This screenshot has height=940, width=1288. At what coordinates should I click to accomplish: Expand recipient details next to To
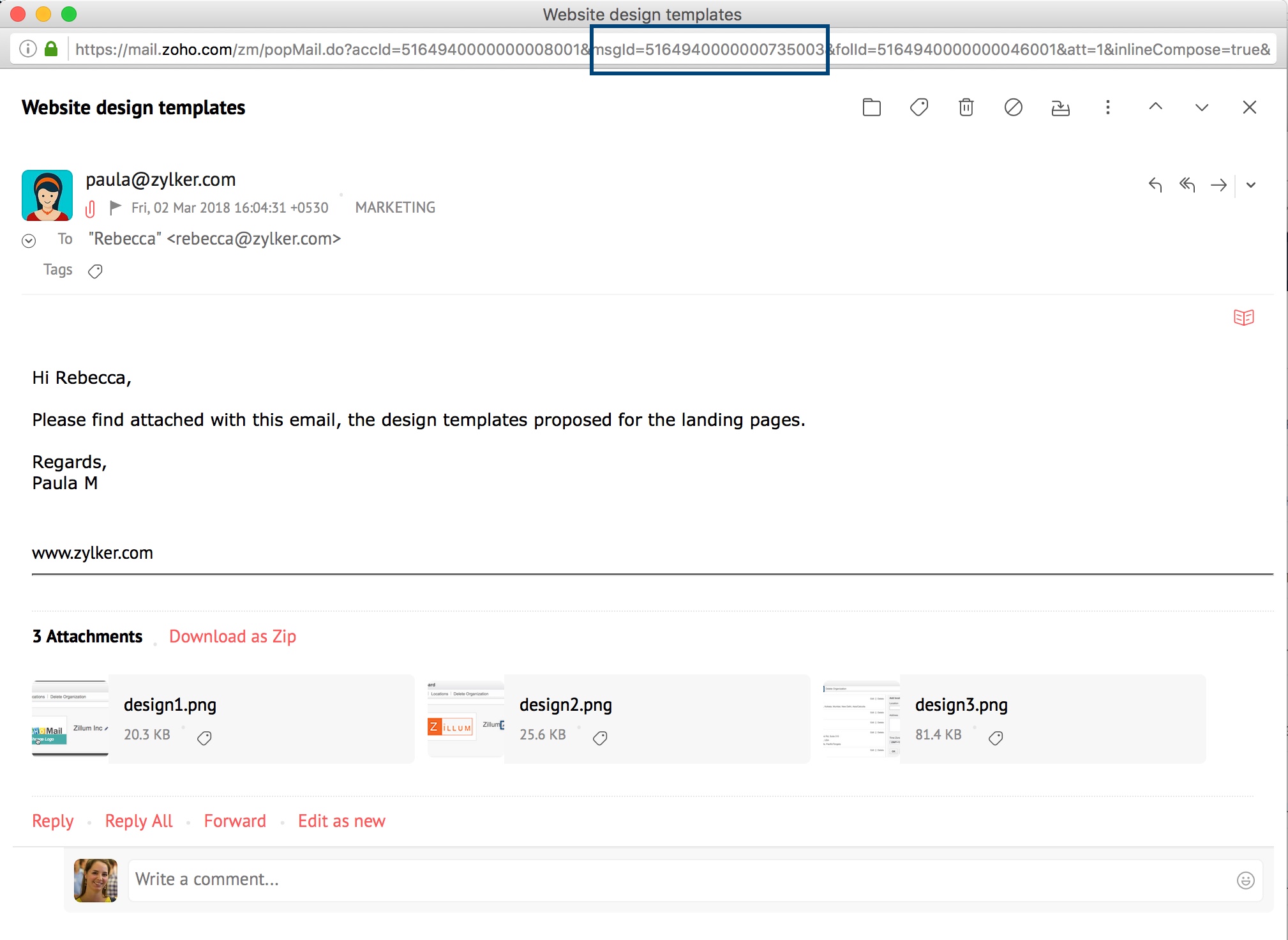(x=29, y=241)
